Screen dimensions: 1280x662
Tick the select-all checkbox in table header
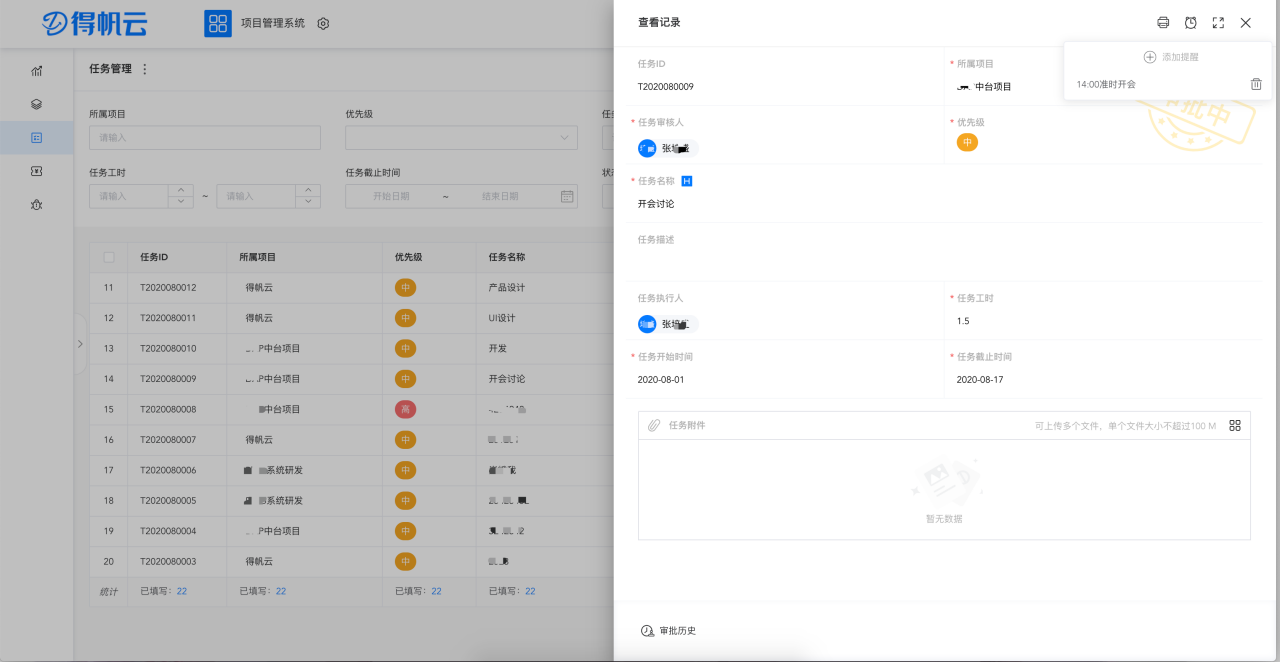click(x=109, y=257)
